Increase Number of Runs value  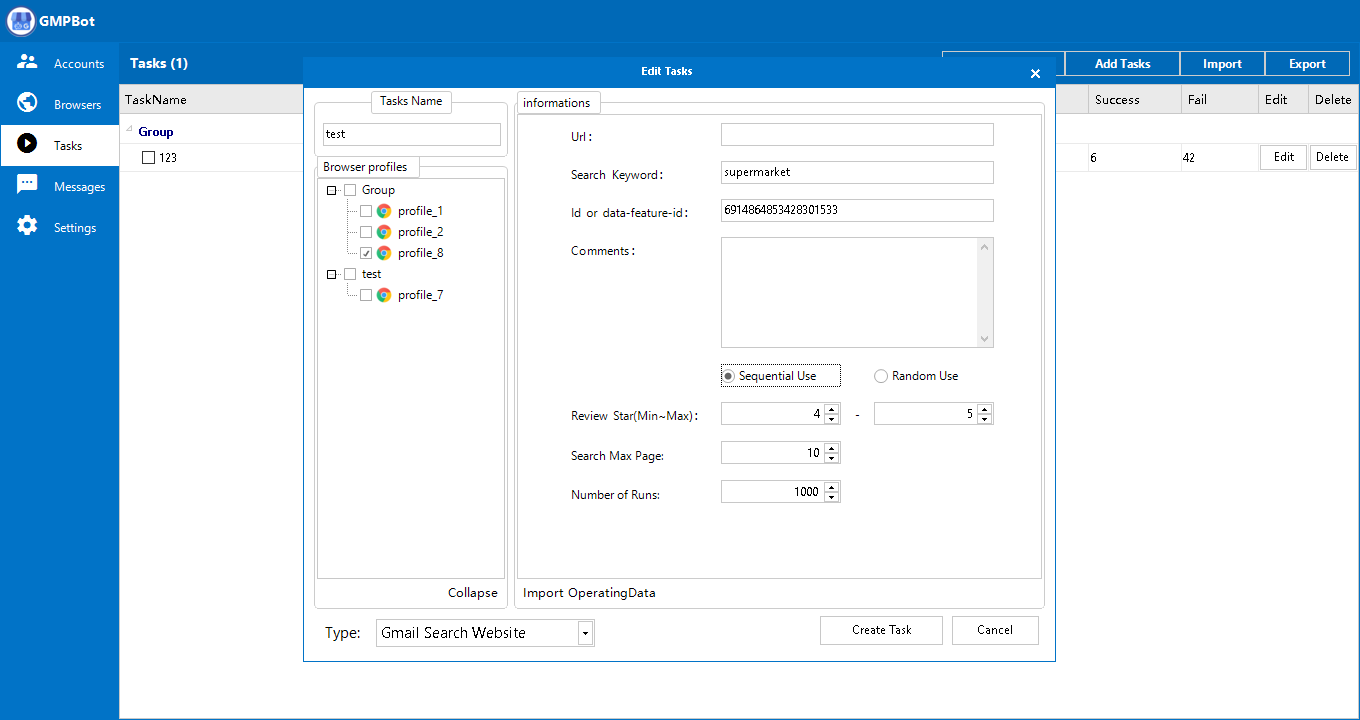click(832, 487)
